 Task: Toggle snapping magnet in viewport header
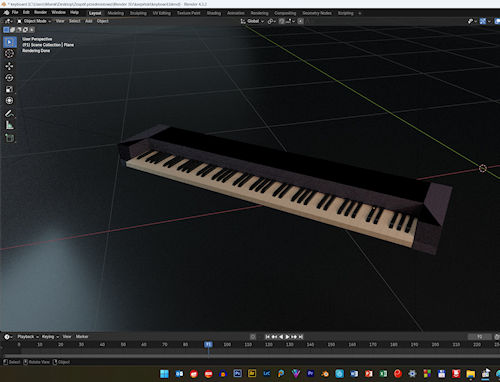[x=282, y=21]
